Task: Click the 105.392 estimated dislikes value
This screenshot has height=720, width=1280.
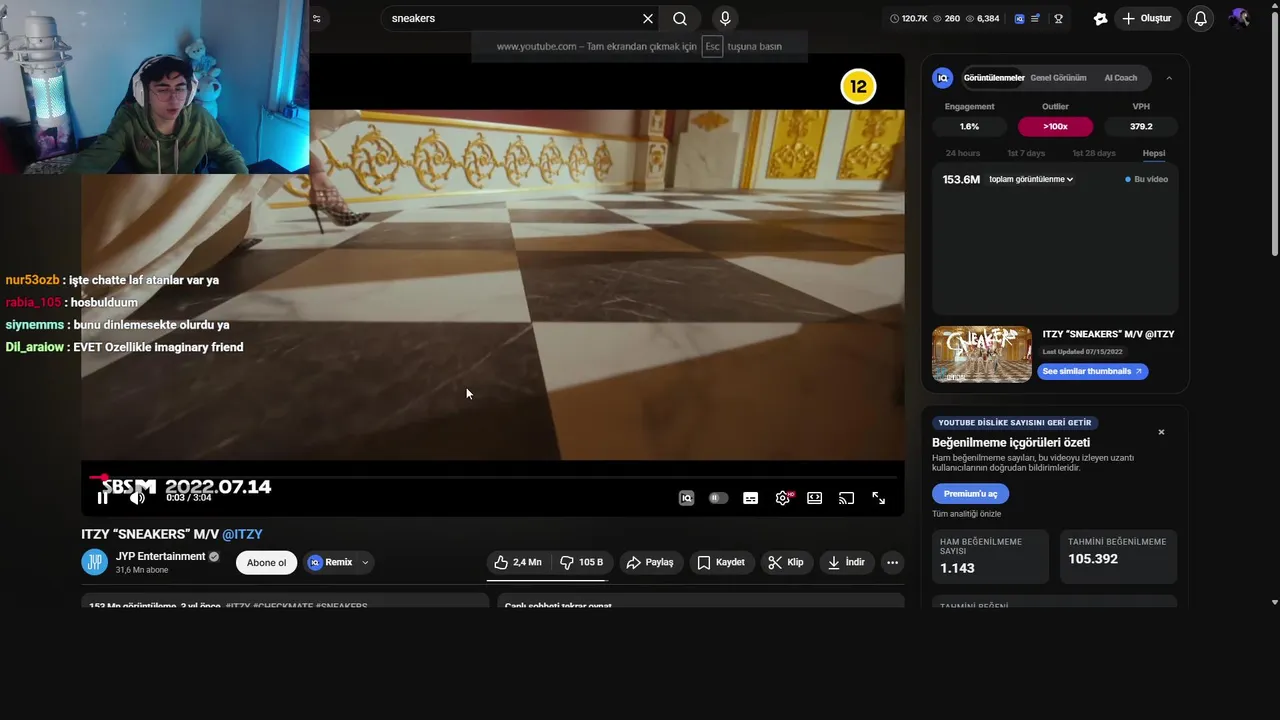Action: (1093, 559)
